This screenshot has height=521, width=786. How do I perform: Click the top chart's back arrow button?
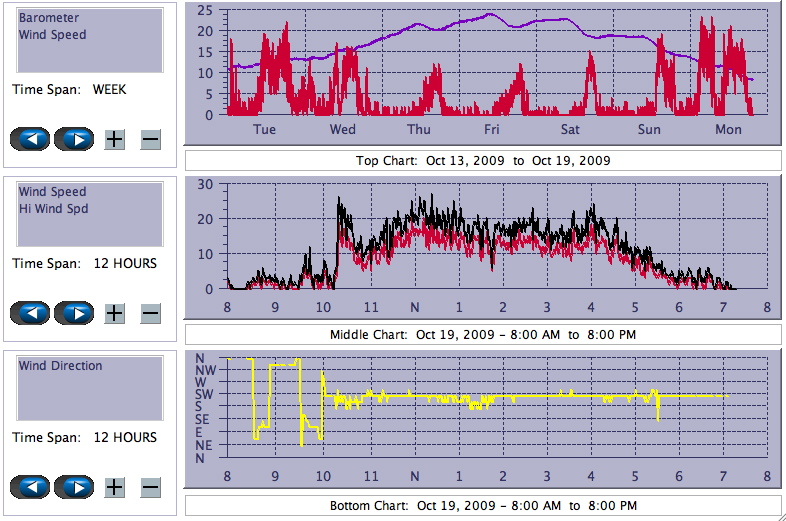point(30,139)
